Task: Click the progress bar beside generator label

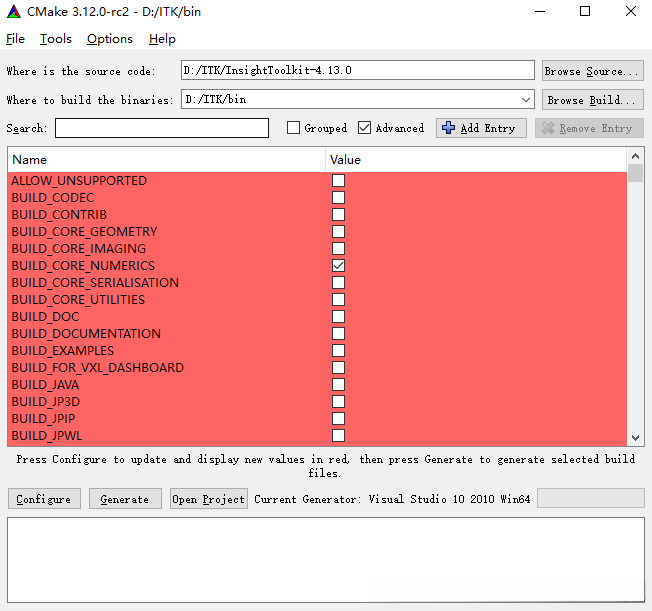Action: pyautogui.click(x=590, y=498)
